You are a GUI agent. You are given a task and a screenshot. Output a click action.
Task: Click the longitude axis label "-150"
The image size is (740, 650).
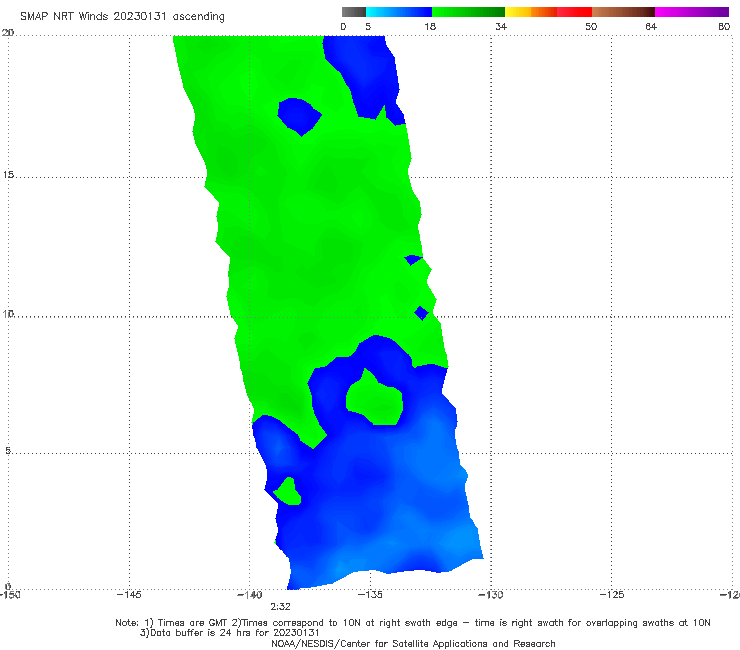coord(10,595)
